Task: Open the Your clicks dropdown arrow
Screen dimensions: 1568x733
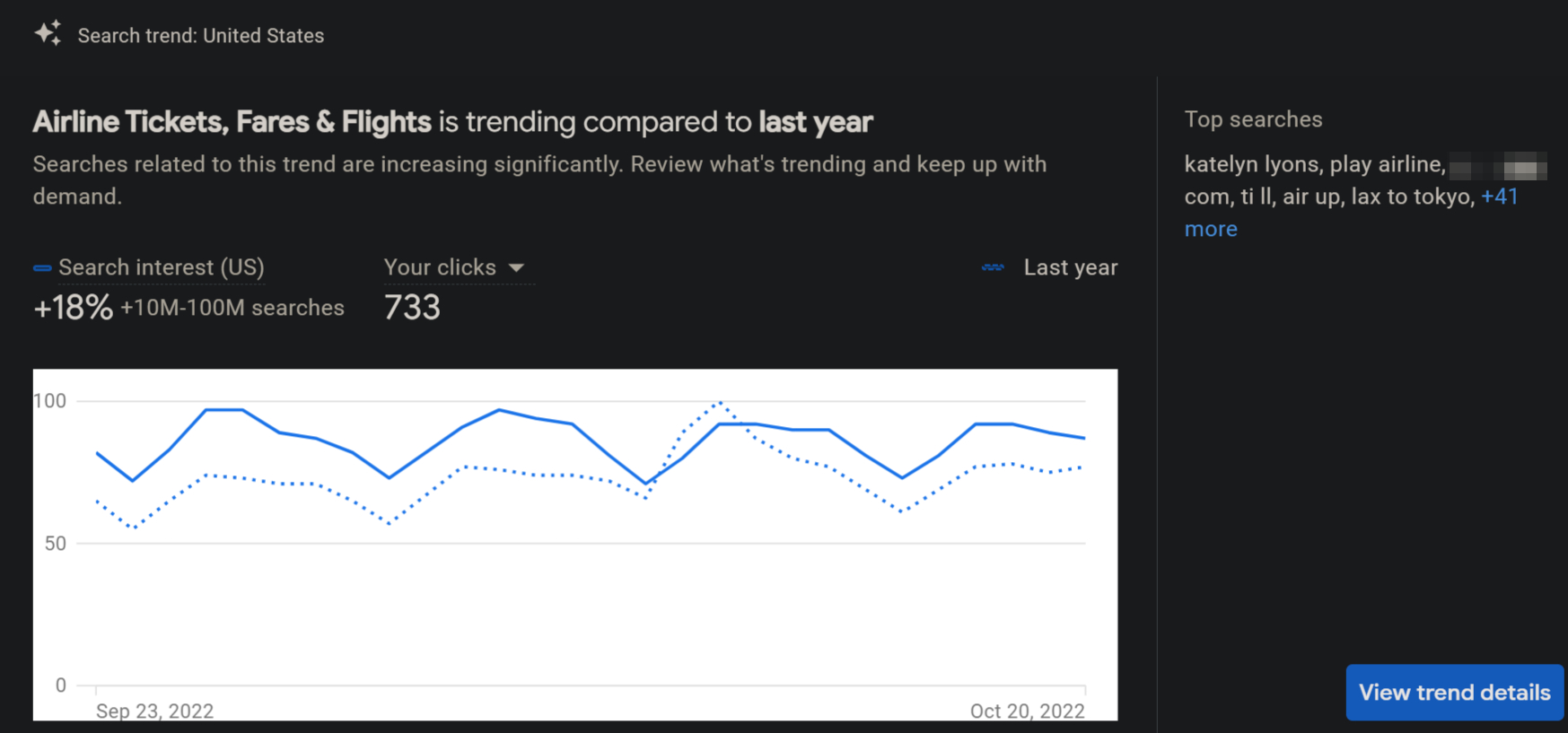Action: (x=516, y=268)
